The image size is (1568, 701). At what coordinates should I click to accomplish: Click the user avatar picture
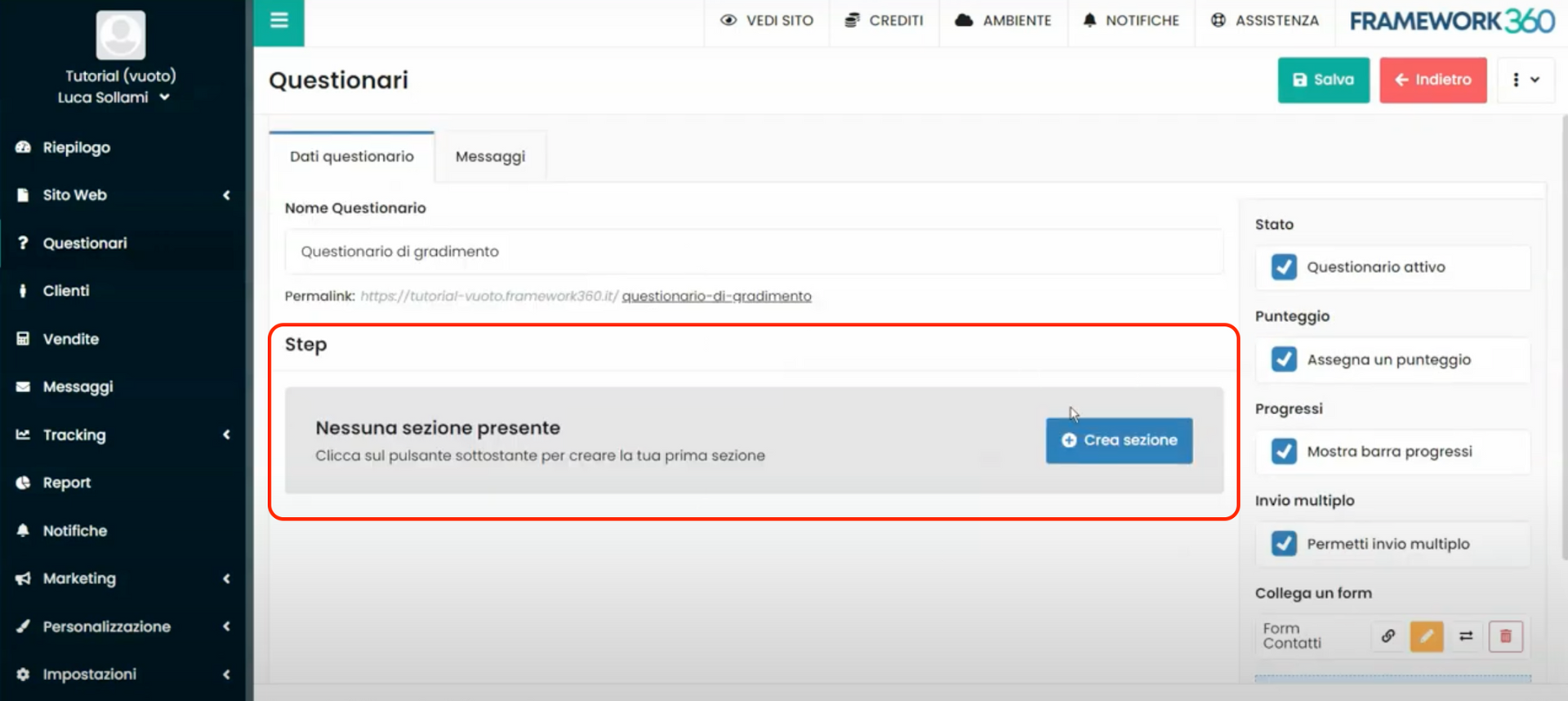coord(121,35)
